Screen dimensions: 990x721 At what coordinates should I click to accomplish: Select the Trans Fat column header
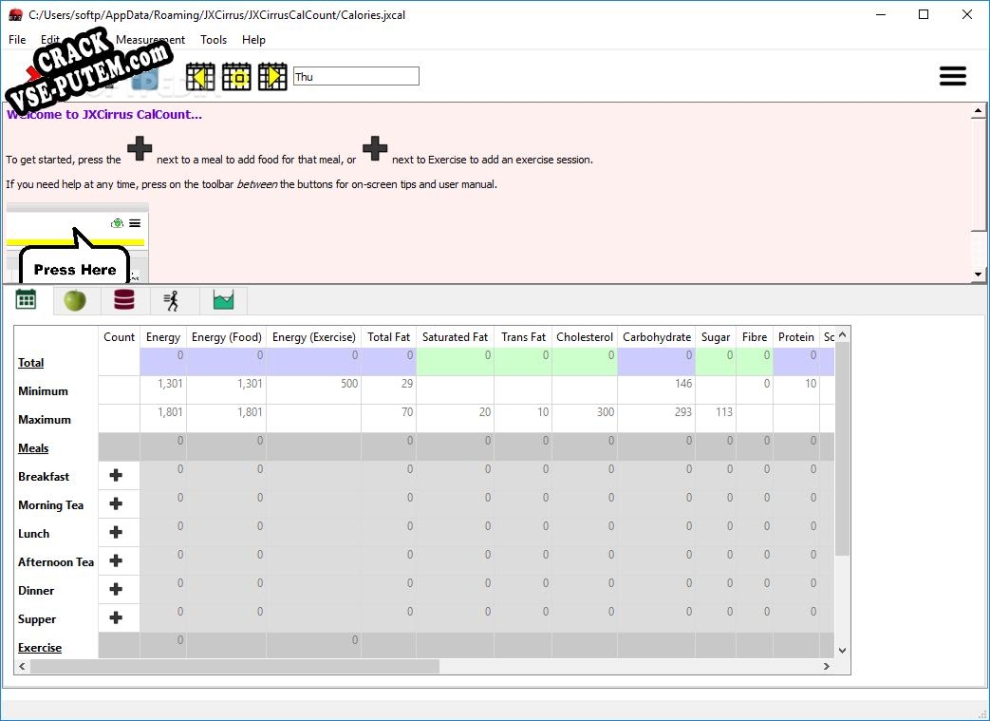523,337
